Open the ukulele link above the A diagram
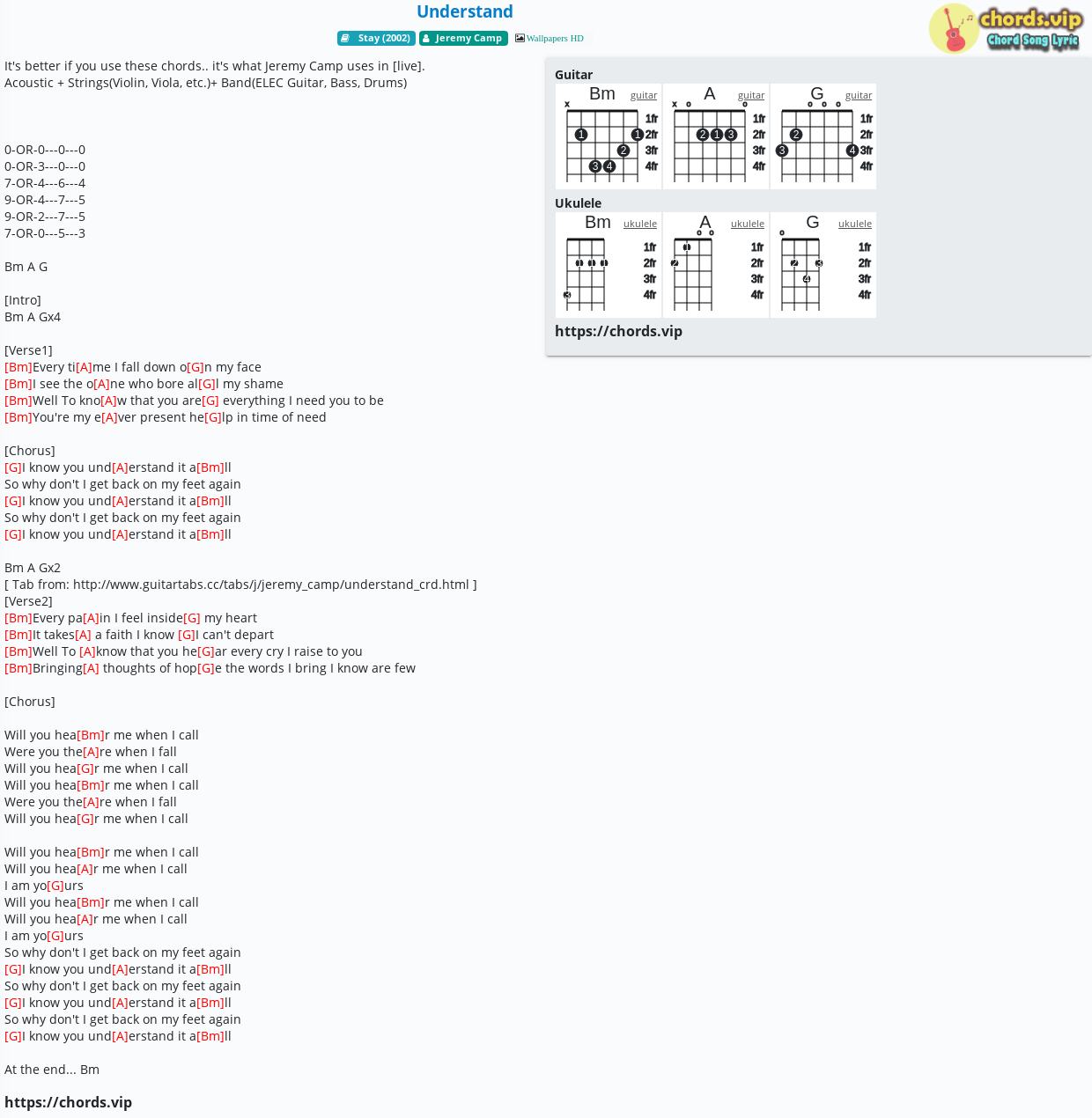 click(x=748, y=224)
